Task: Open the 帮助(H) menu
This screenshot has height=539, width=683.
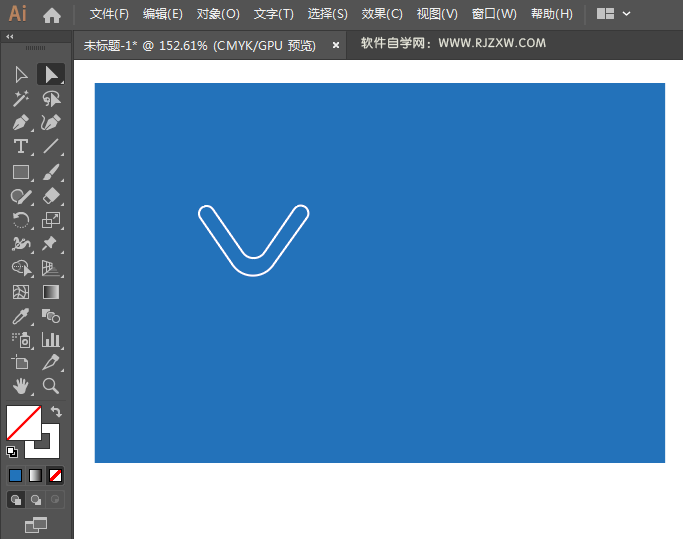Action: tap(551, 14)
